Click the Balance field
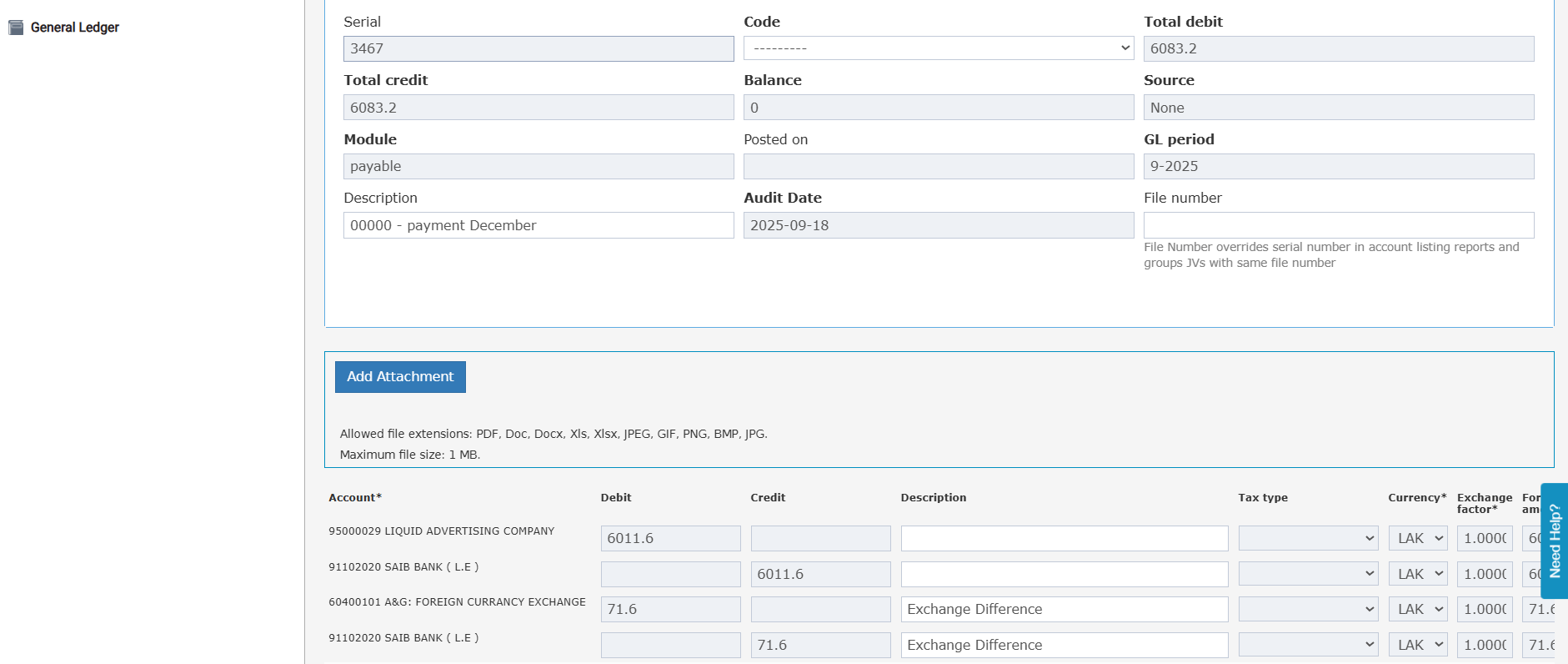Screen dimensions: 1568x664 point(939,108)
